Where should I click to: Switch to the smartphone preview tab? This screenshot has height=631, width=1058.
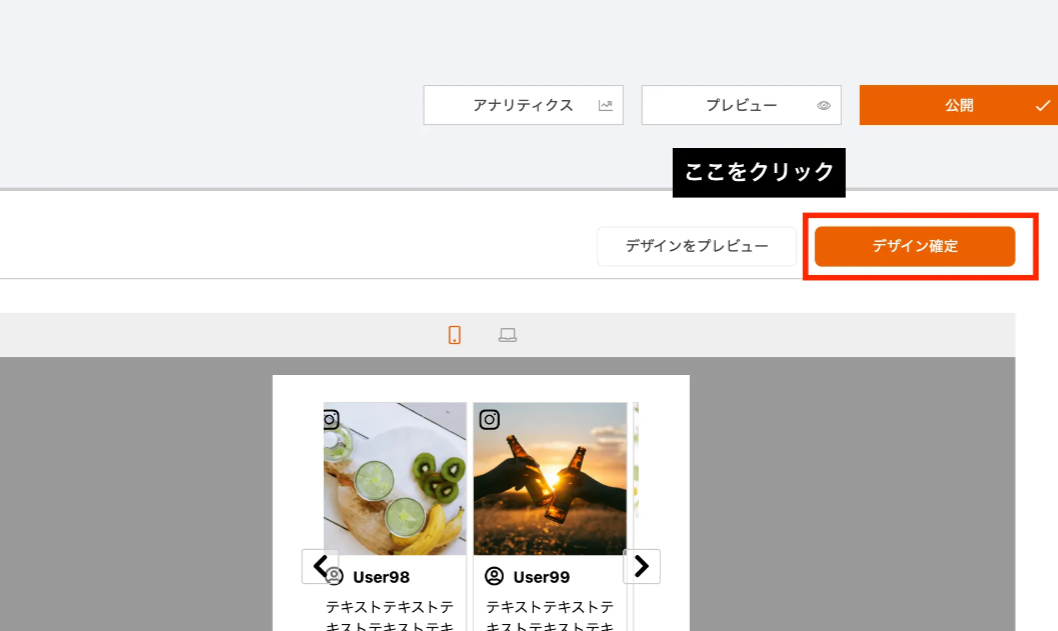pos(454,335)
